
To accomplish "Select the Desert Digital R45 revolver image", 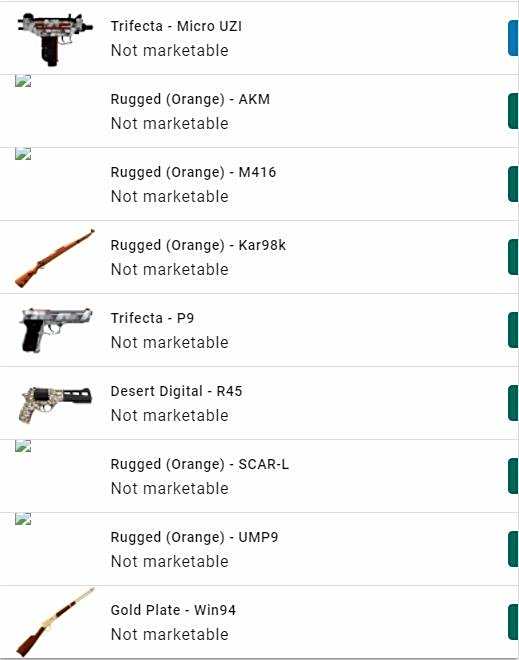I will (56, 404).
